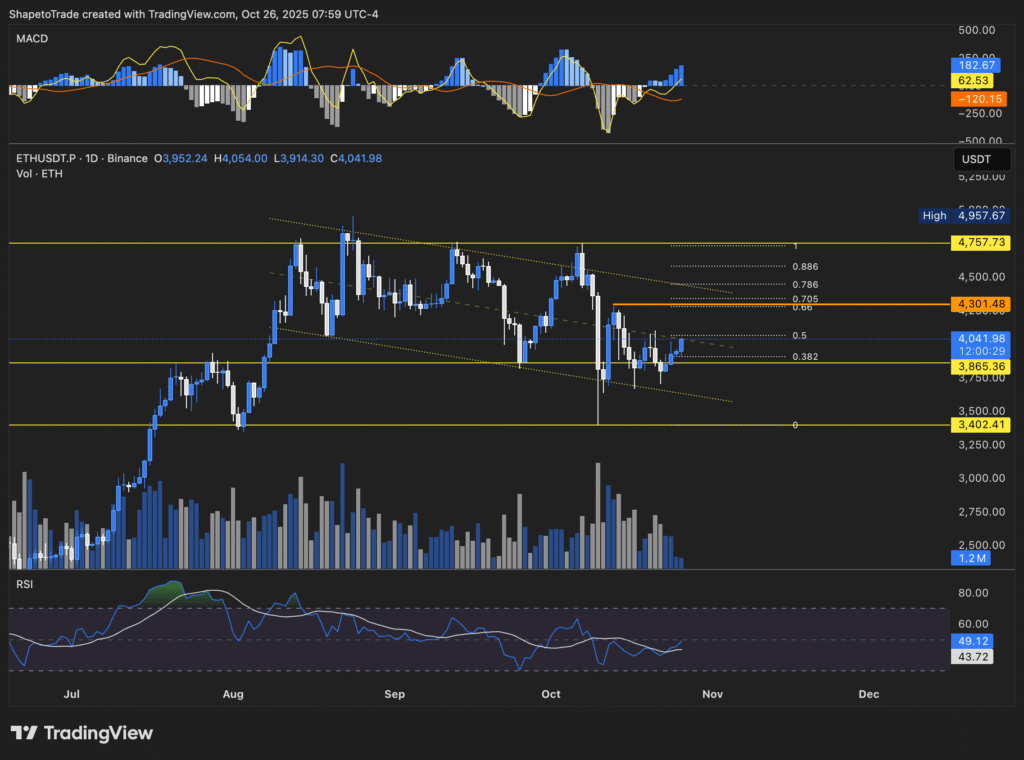Select the Vol · ETH indicator label
The image size is (1024, 760).
(38, 173)
